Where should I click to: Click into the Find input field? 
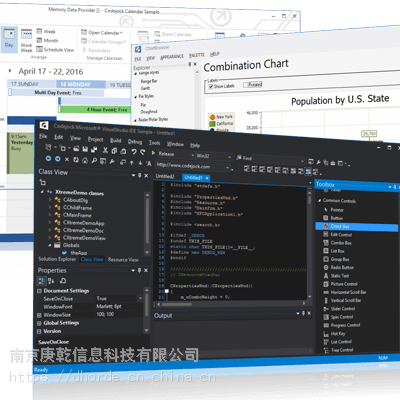tap(278, 160)
